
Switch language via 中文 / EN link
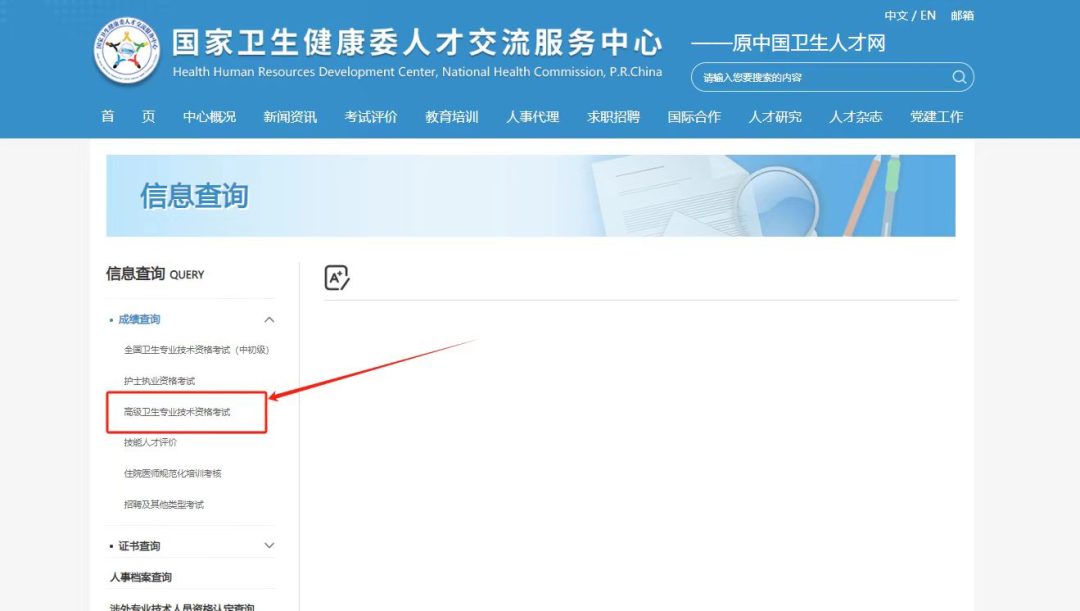coord(910,16)
